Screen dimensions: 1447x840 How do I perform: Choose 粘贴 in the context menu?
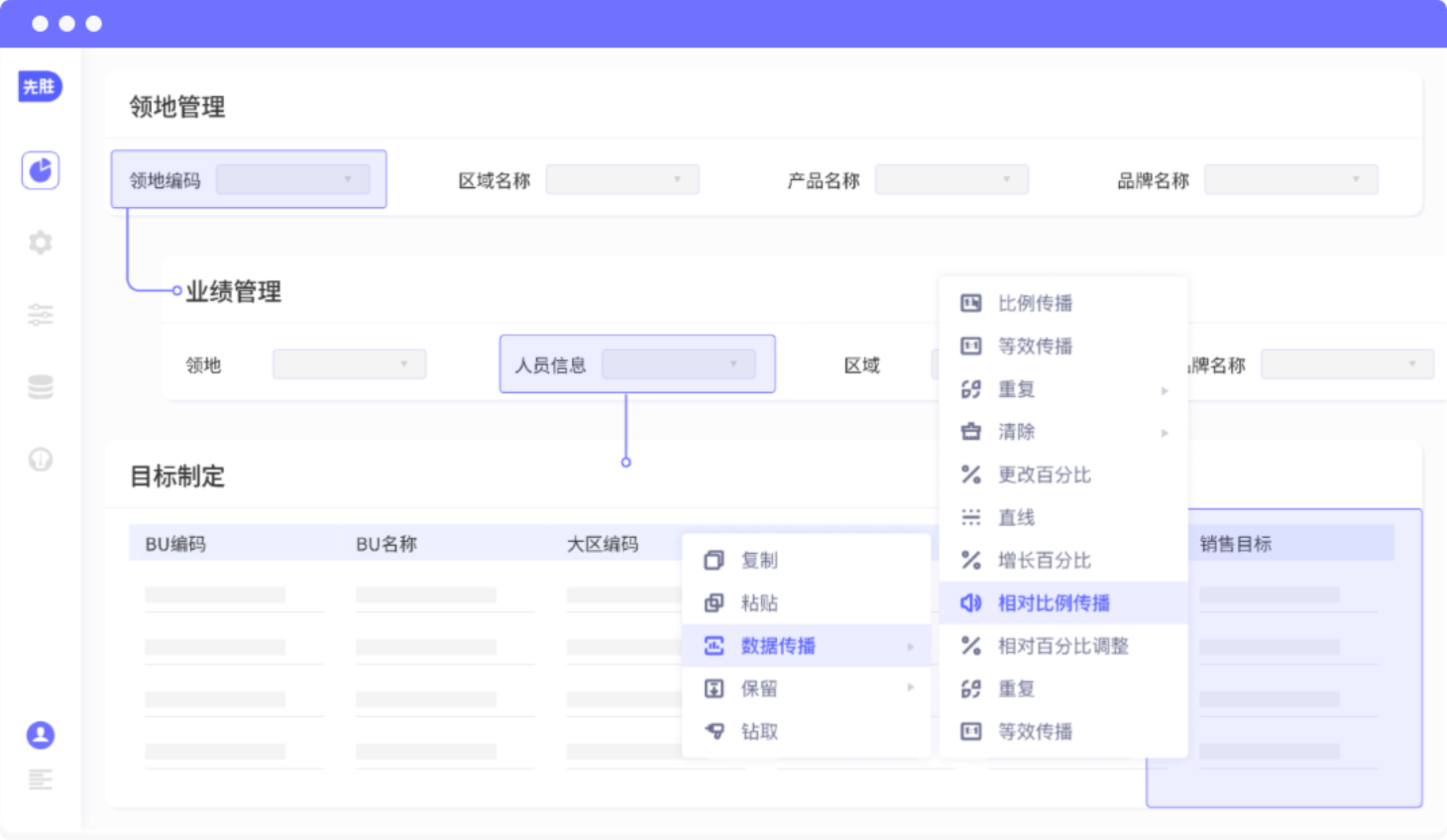pyautogui.click(x=759, y=603)
